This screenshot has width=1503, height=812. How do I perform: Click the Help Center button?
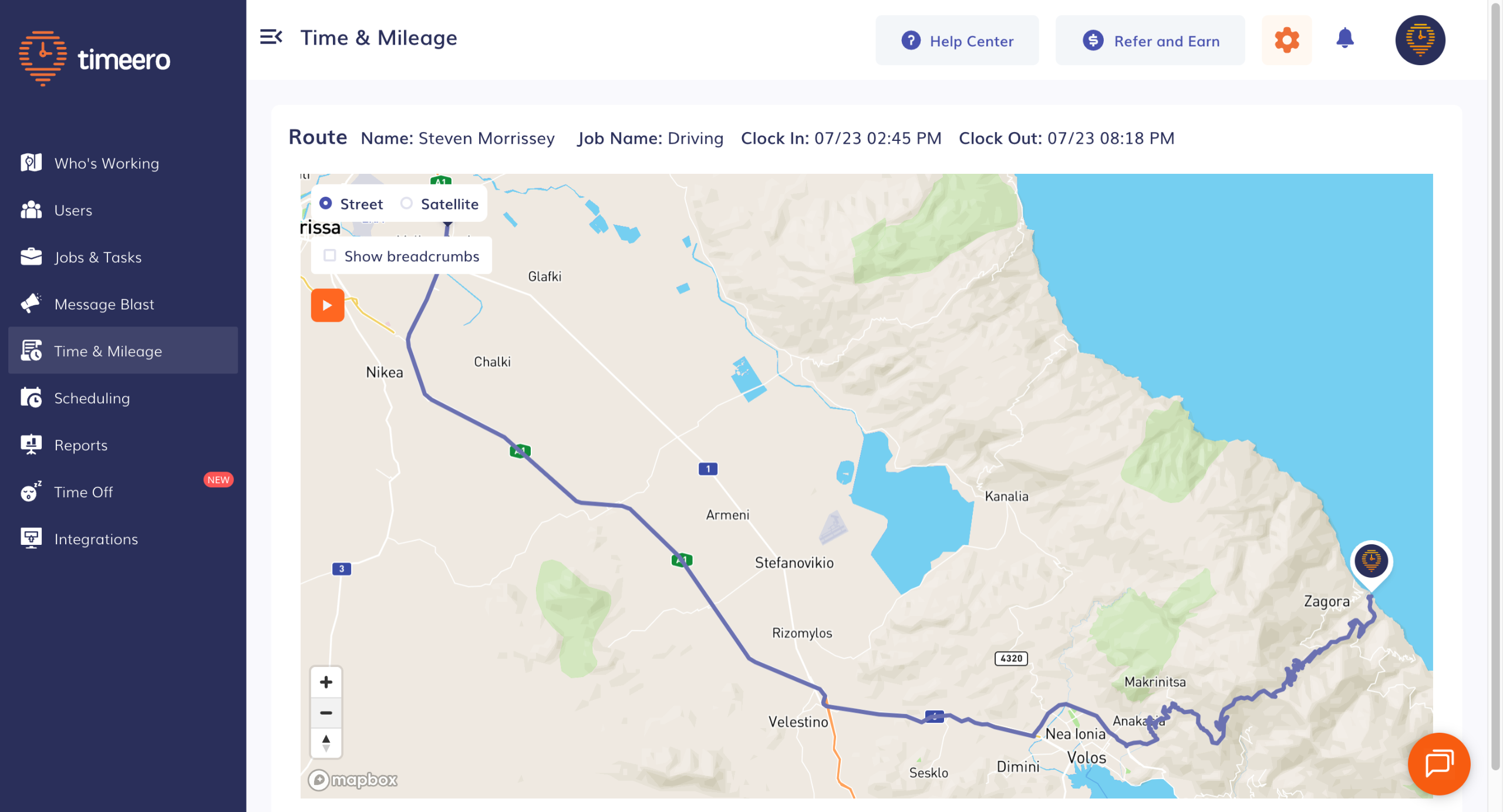click(957, 41)
